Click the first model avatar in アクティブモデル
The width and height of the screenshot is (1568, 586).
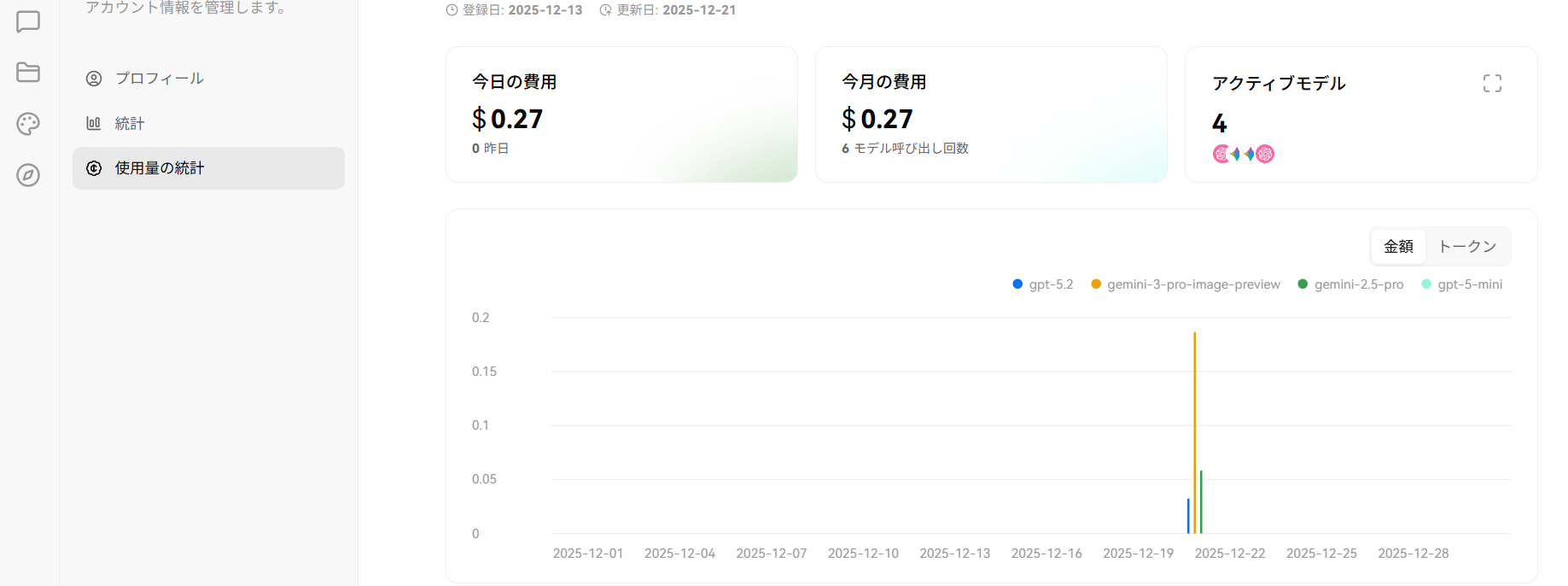pos(1221,154)
